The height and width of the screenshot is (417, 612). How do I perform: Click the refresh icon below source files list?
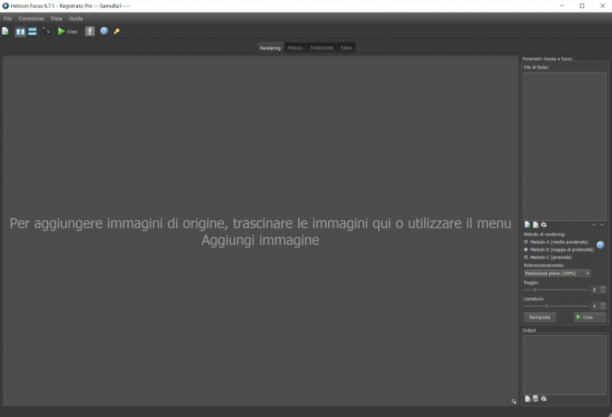click(x=544, y=225)
